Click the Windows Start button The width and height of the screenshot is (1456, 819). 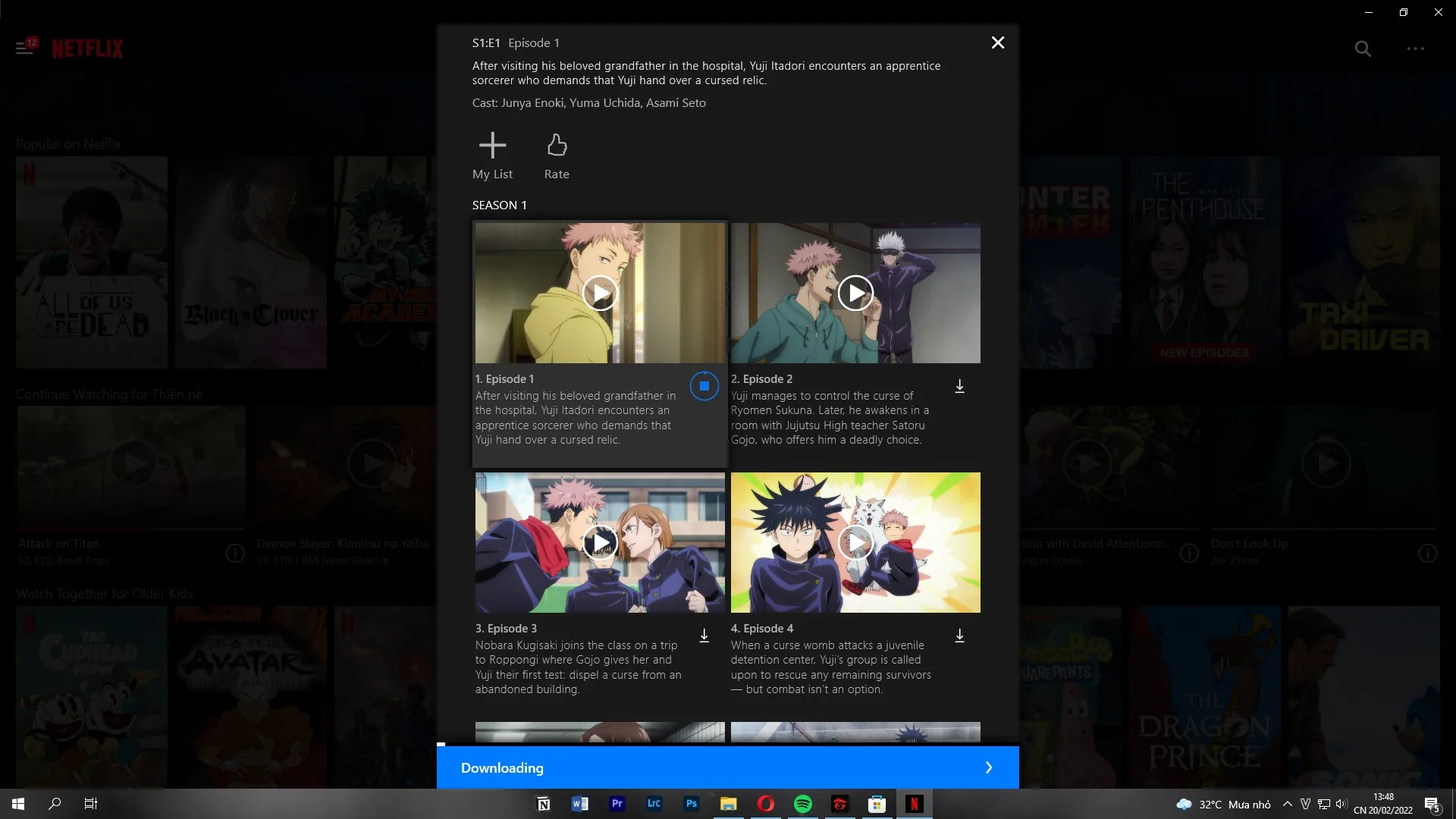[x=18, y=804]
